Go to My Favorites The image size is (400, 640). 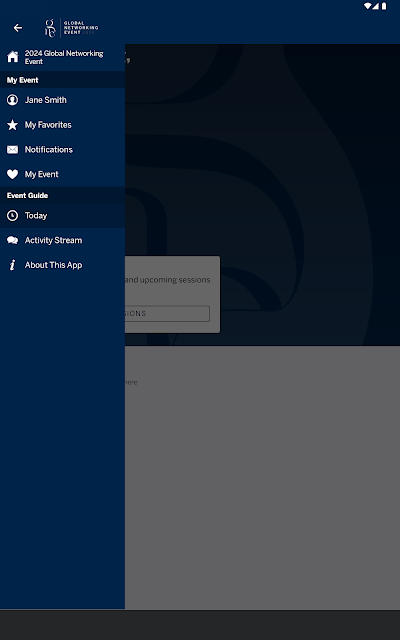point(62,125)
